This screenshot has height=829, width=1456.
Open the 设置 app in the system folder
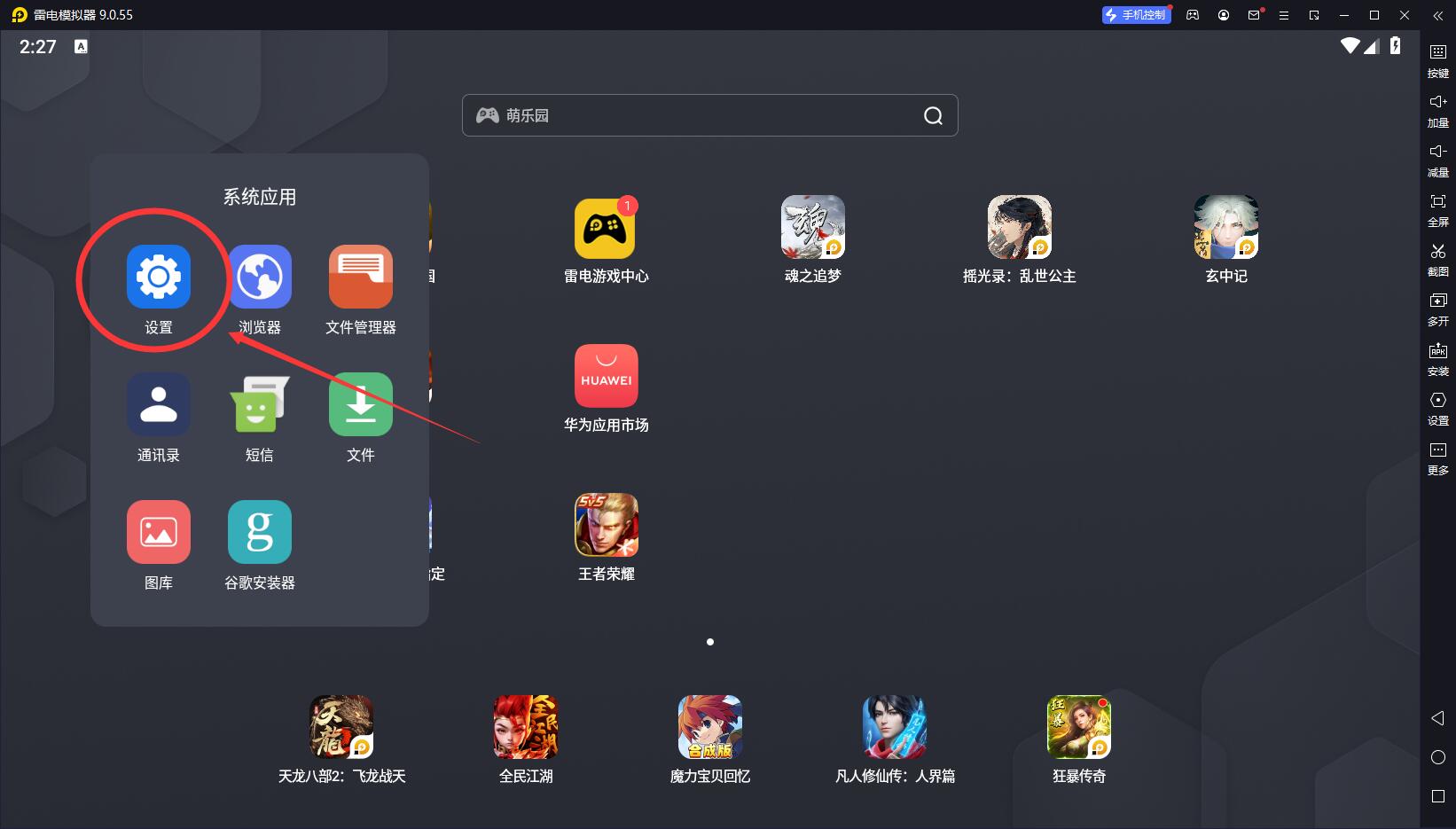(159, 278)
